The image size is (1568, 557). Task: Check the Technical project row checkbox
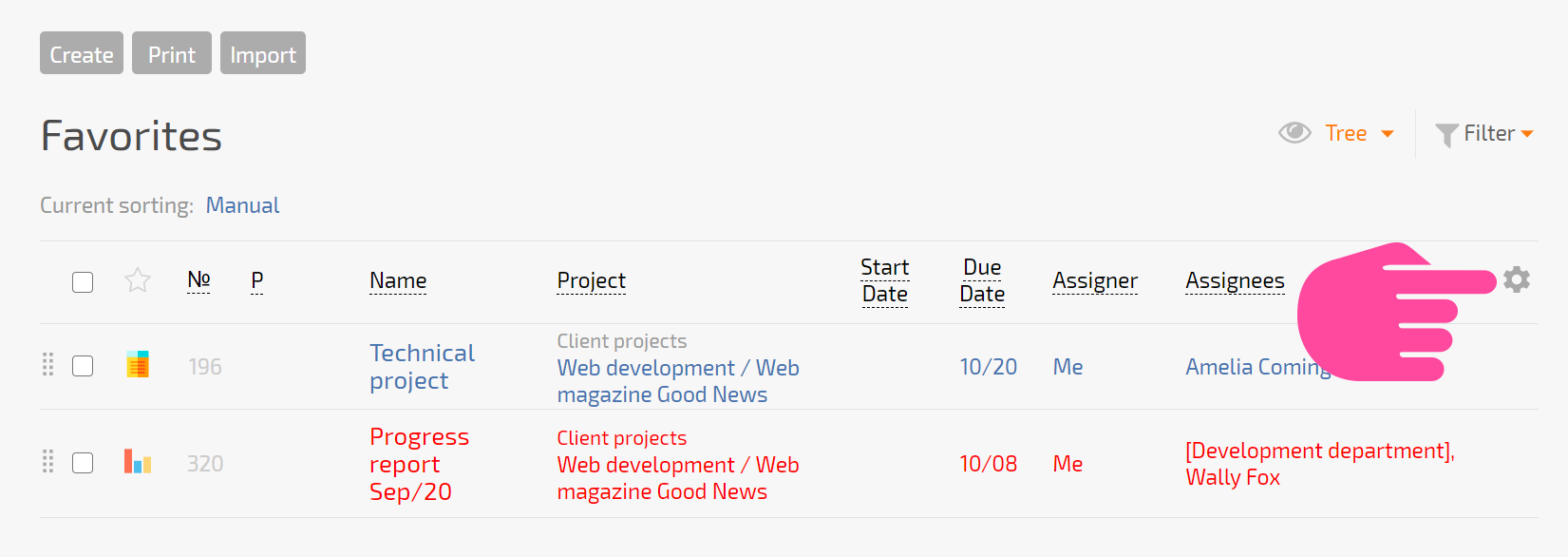(83, 366)
